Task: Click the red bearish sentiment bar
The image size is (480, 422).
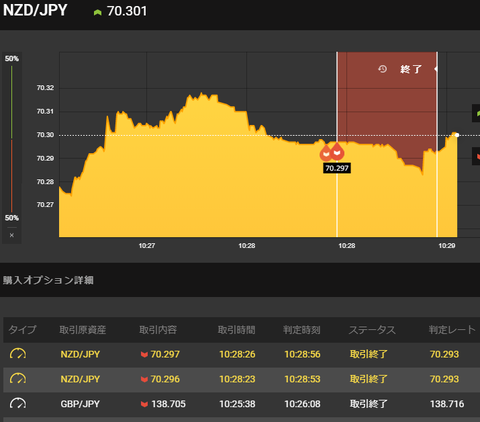Action: (x=12, y=176)
